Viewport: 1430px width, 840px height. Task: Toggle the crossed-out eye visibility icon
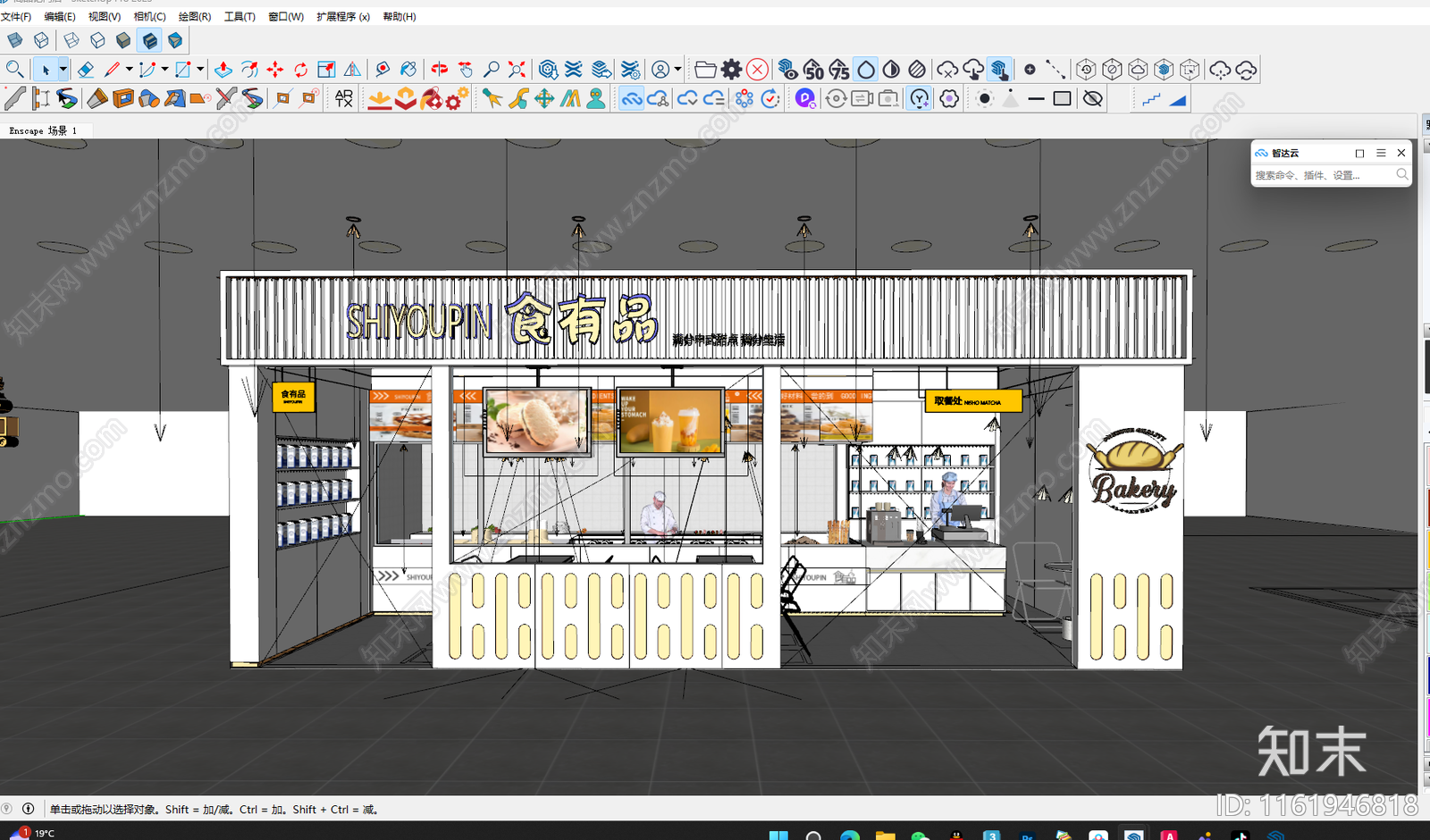[1092, 98]
